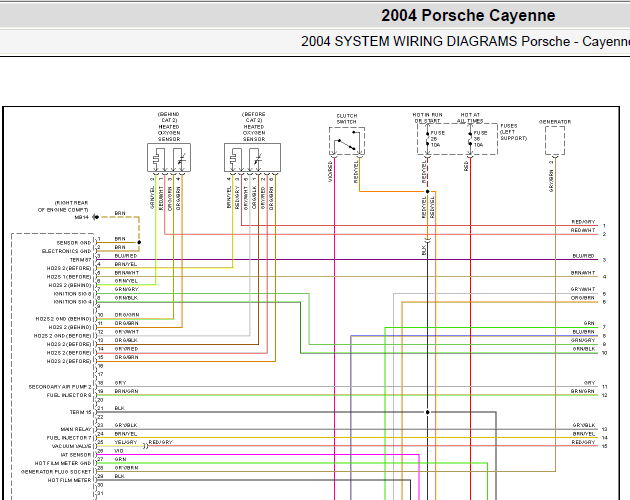630x500 pixels.
Task: Click the HO2S 2 GND (BEHIND) label
Action: click(x=63, y=319)
